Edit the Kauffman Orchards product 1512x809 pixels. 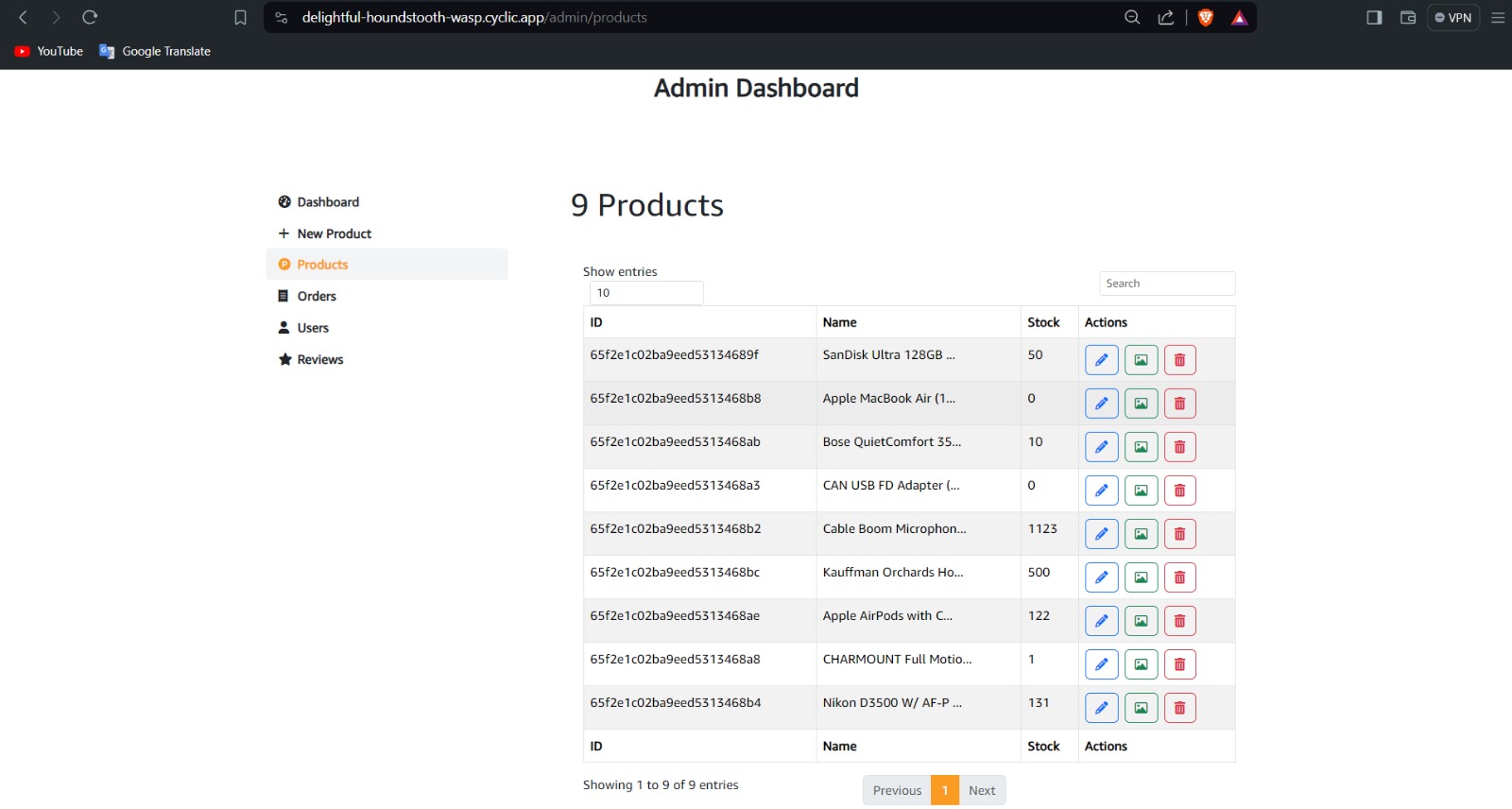click(x=1102, y=577)
